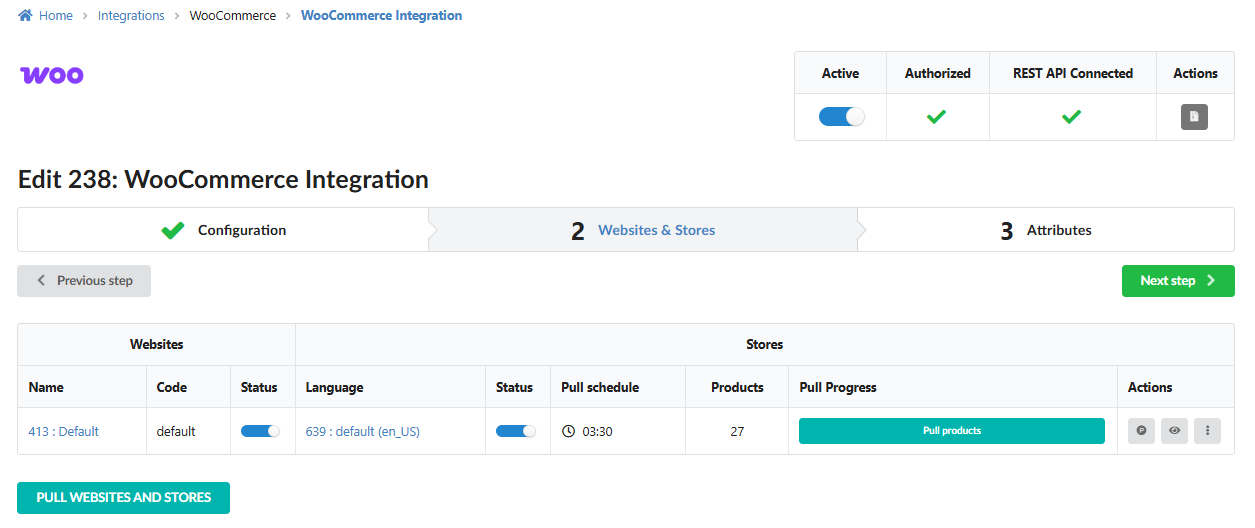Click the green Configuration step checkmark
The width and height of the screenshot is (1255, 528).
tap(173, 230)
